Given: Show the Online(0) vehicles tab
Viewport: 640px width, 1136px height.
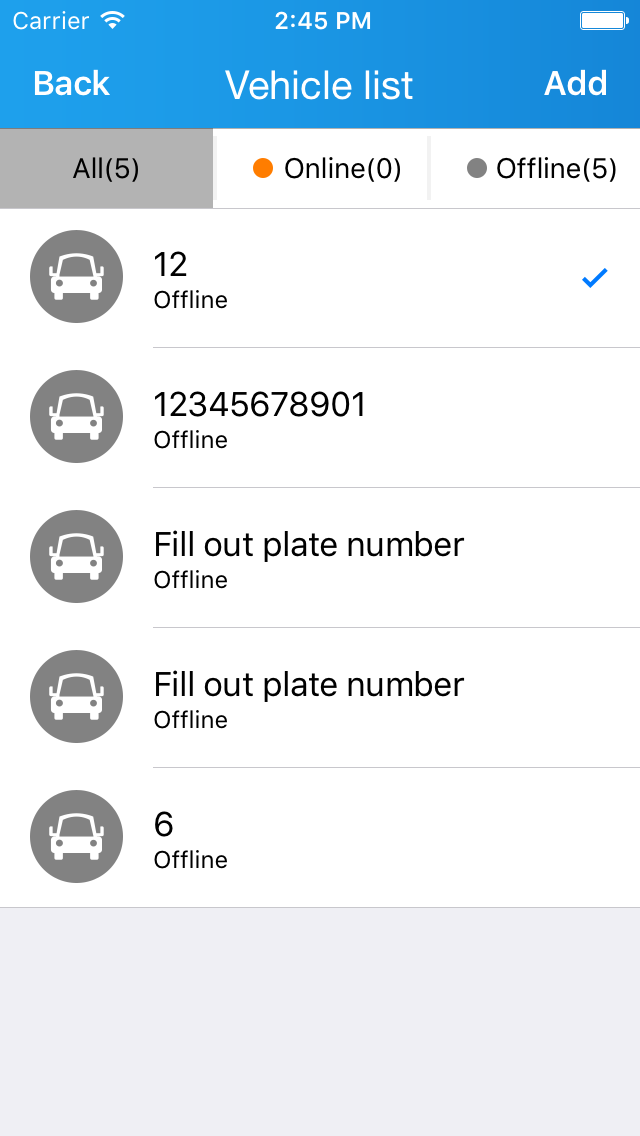Looking at the screenshot, I should click(x=327, y=168).
